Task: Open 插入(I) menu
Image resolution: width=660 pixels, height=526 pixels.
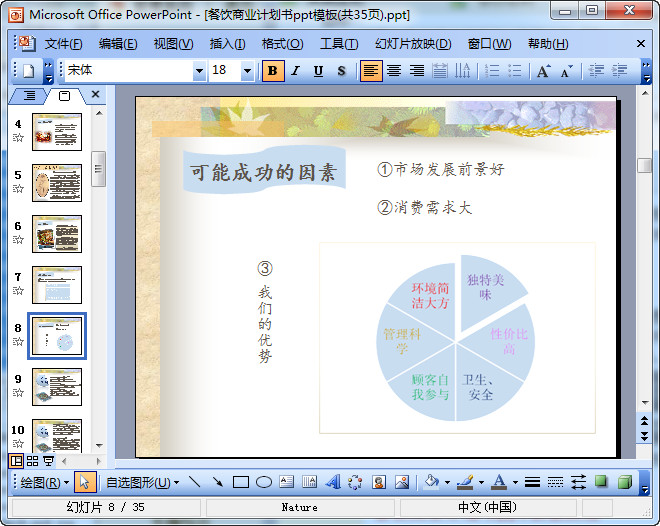Action: coord(227,44)
